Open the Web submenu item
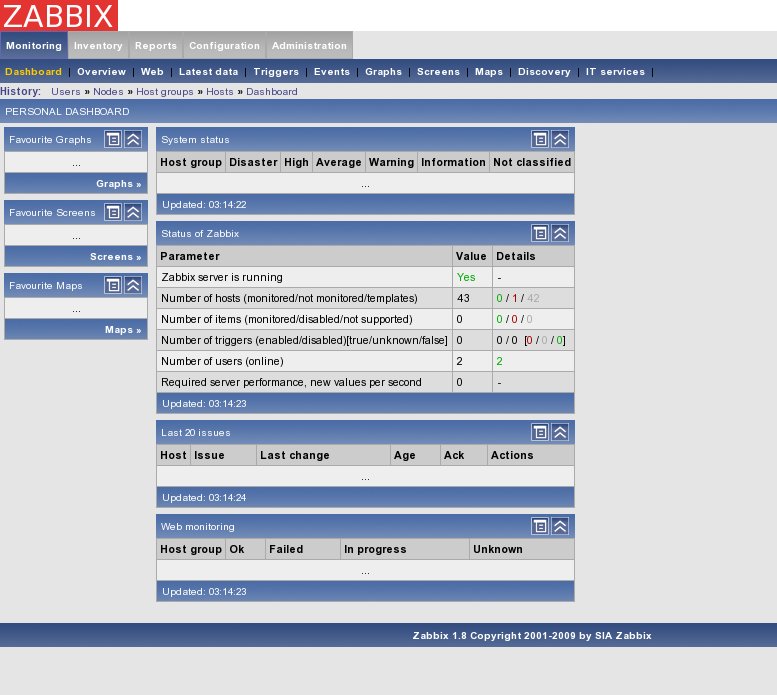Image resolution: width=777 pixels, height=695 pixels. (x=152, y=71)
